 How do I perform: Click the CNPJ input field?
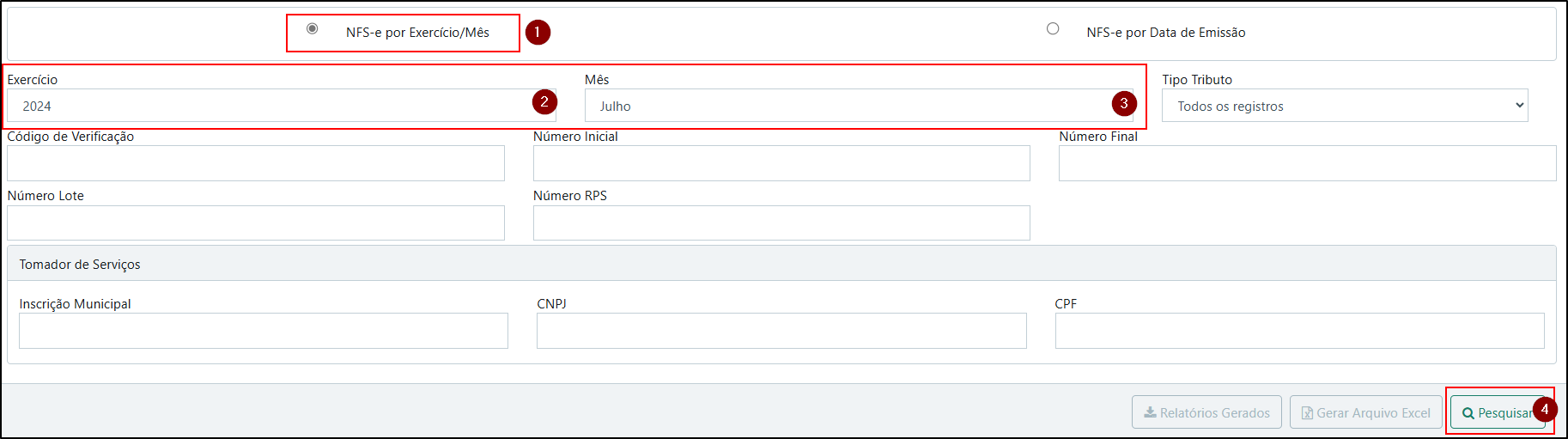click(781, 331)
